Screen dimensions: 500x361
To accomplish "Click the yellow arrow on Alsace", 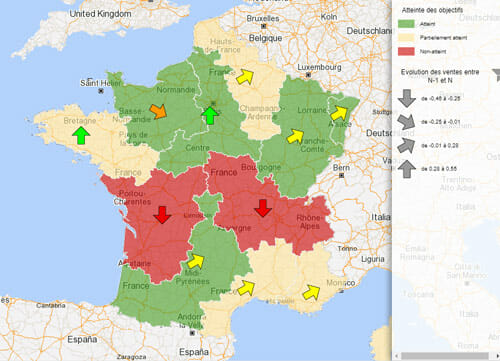I will (x=339, y=113).
